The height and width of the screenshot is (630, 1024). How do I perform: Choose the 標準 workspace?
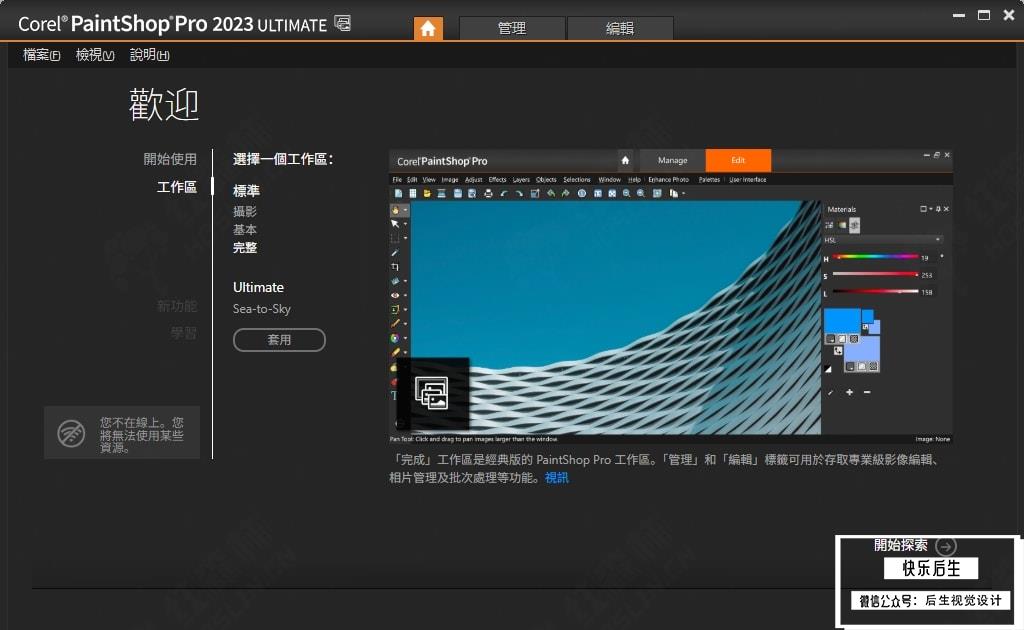pyautogui.click(x=246, y=191)
